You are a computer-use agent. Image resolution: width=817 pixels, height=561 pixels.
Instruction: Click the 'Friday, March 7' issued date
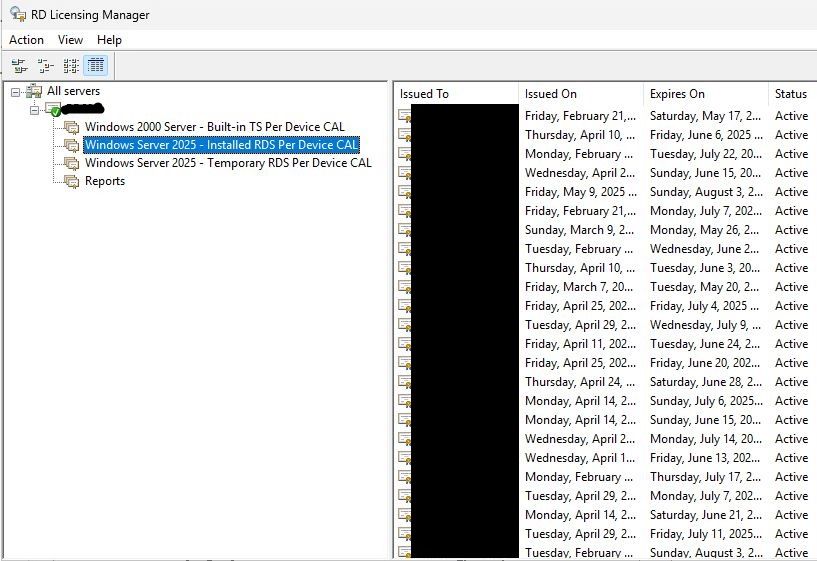[x=579, y=287]
